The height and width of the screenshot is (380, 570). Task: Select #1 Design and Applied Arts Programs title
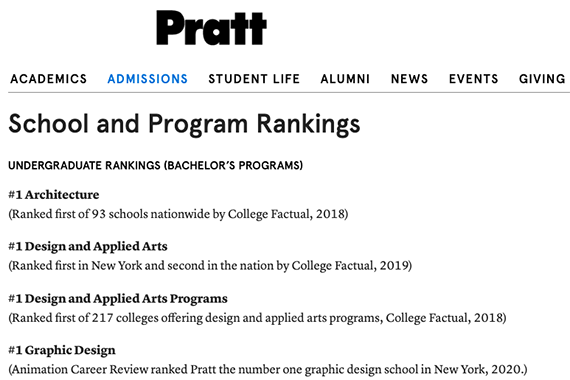coord(118,299)
